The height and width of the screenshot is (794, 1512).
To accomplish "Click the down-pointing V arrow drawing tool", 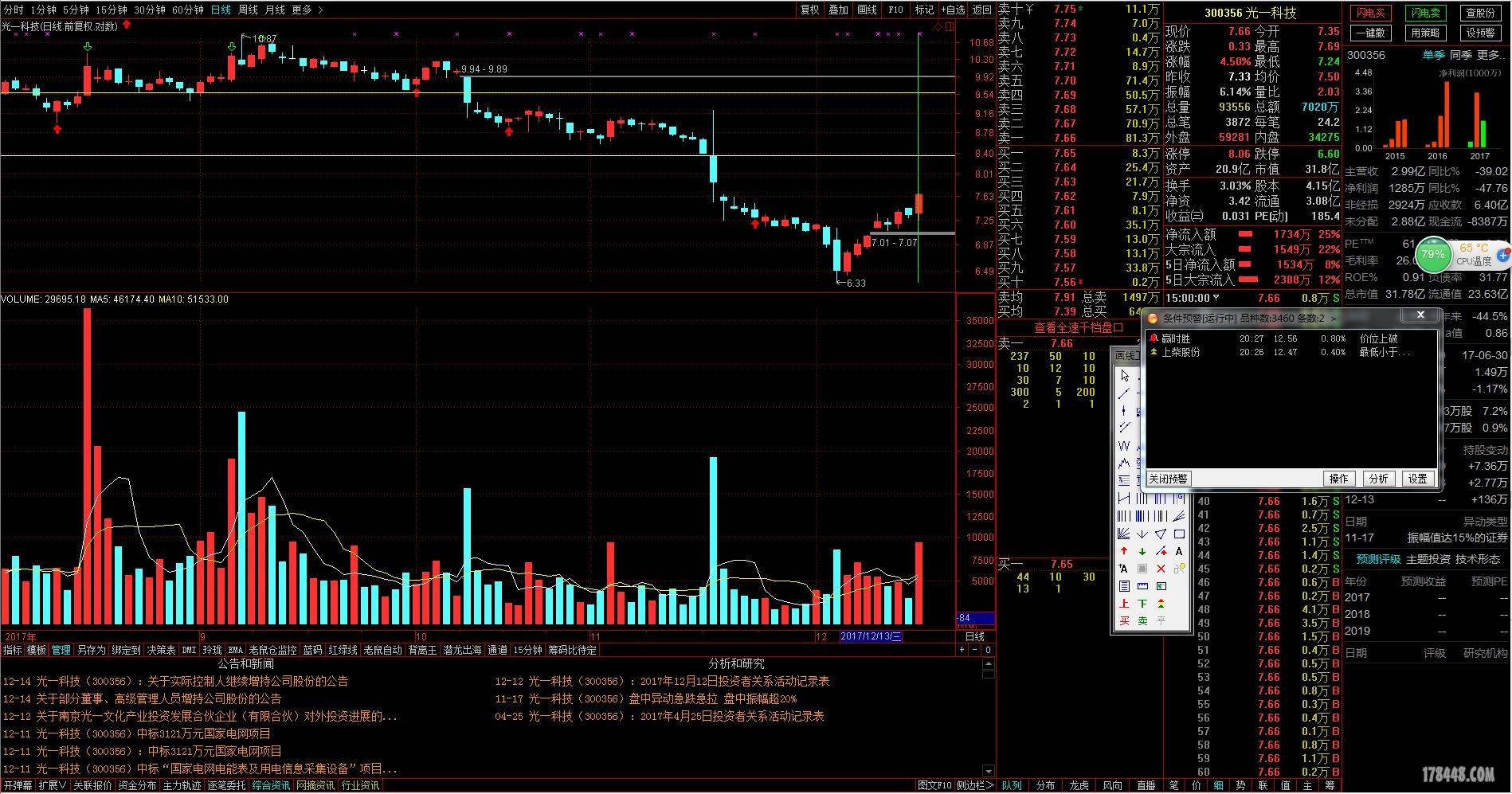I will [x=1142, y=533].
